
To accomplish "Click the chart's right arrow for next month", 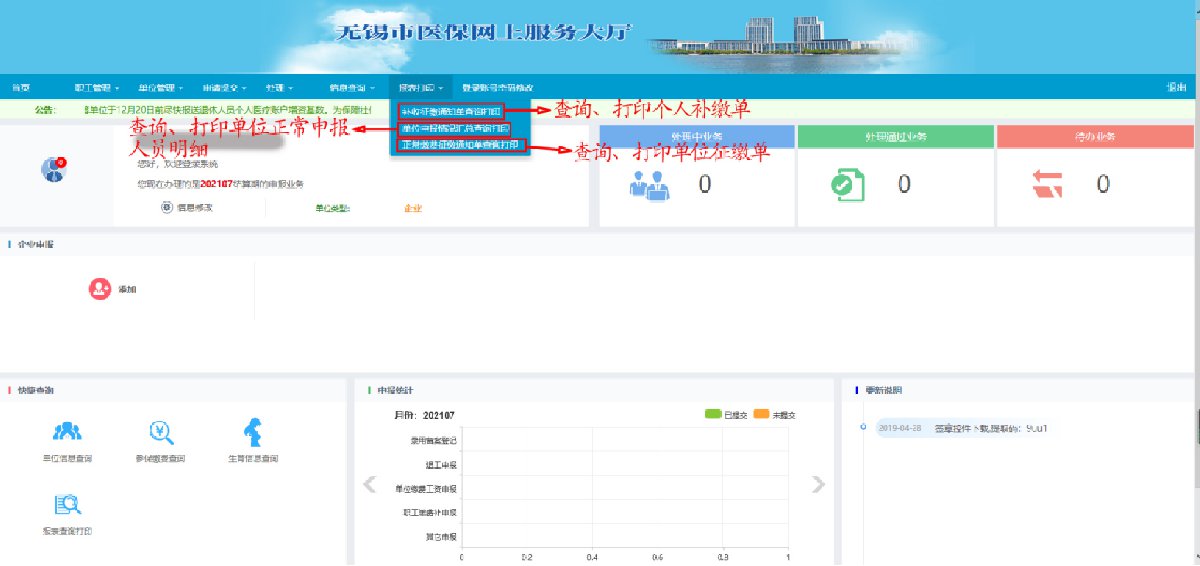I will pyautogui.click(x=818, y=485).
